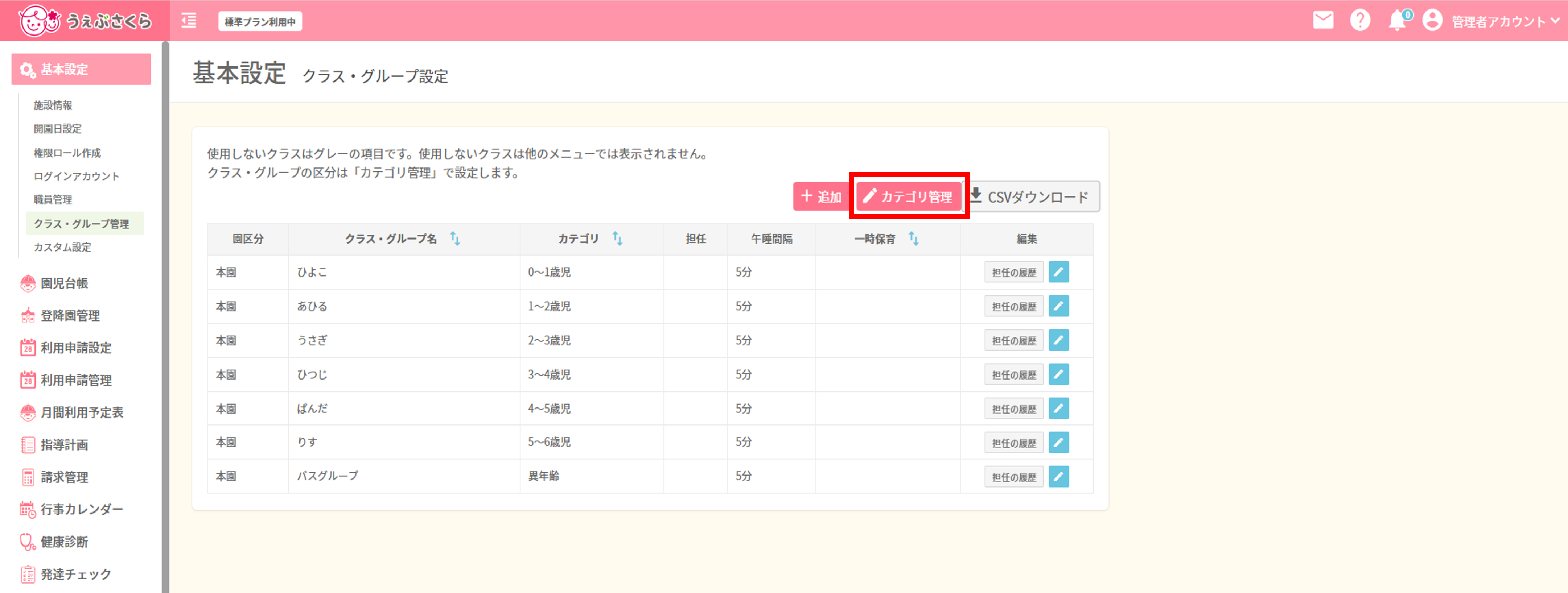Image resolution: width=1568 pixels, height=593 pixels.
Task: Open カテゴリ管理 button
Action: click(909, 196)
